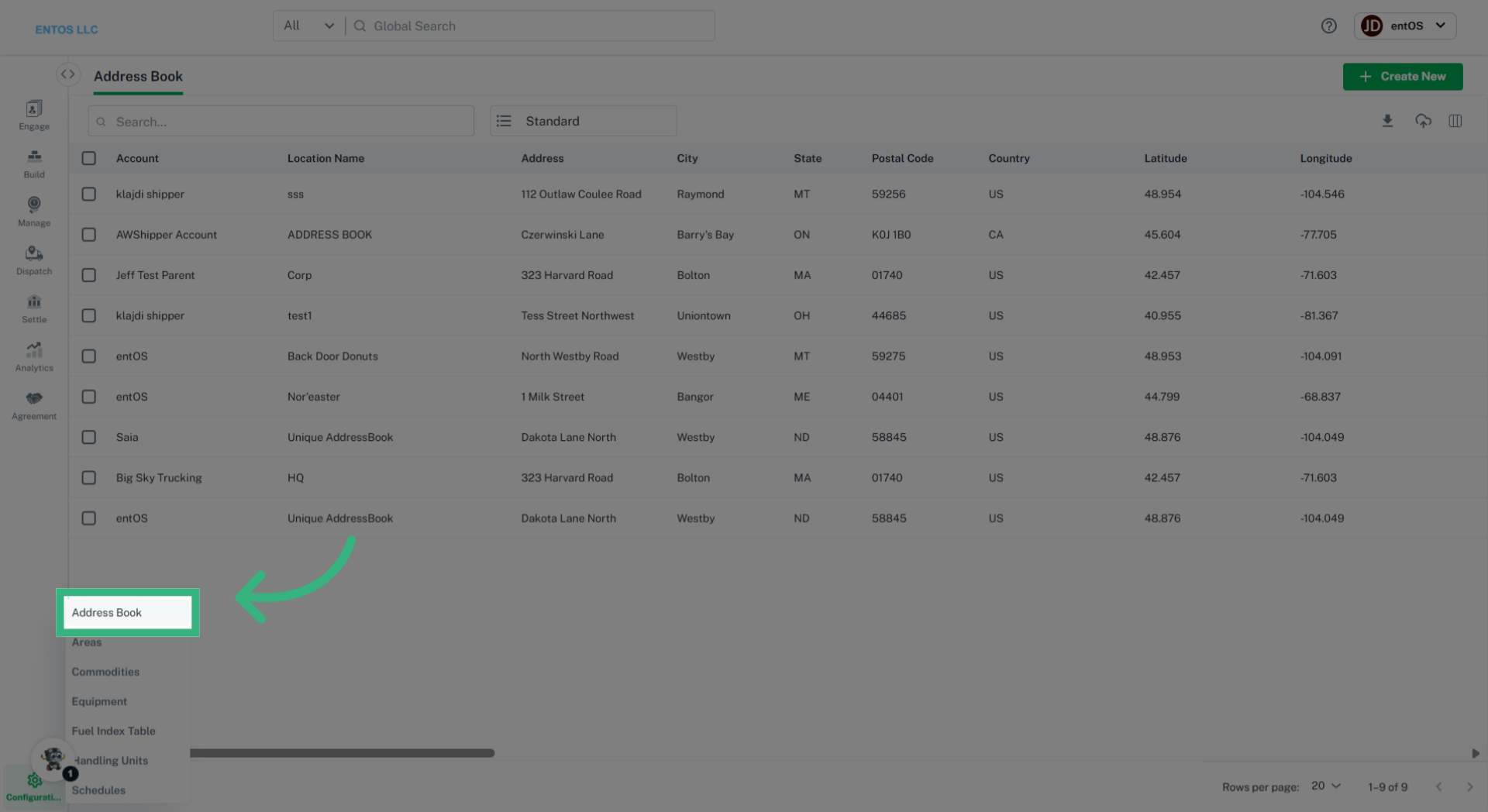Screen dimensions: 1488x812
Task: Click the cloud upload icon
Action: (1423, 121)
